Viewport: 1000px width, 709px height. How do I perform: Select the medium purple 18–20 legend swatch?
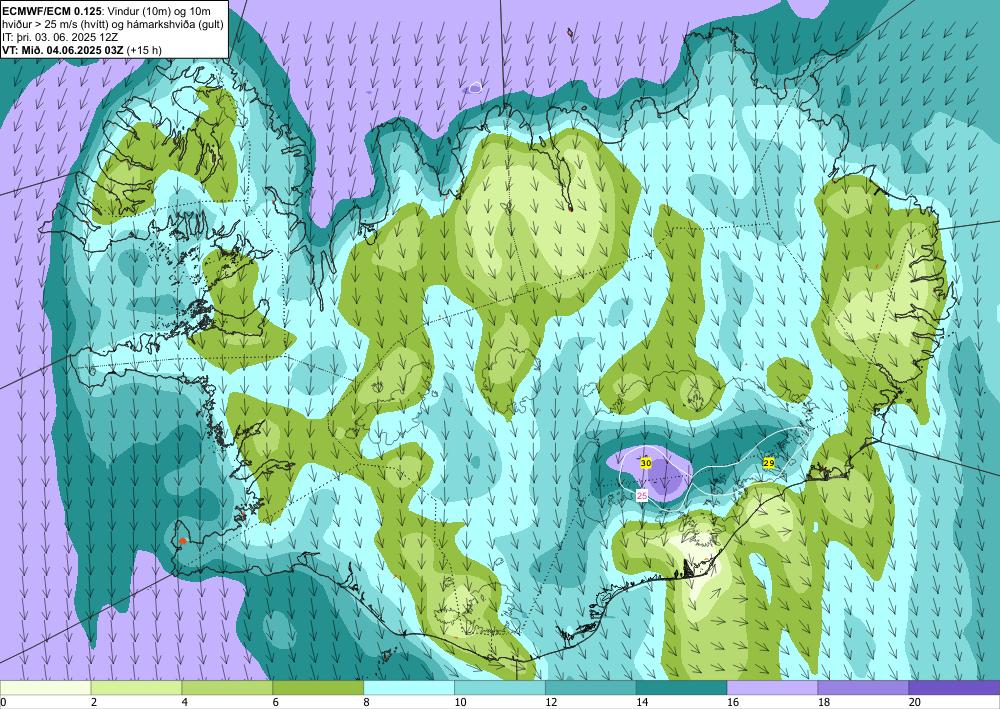864,688
